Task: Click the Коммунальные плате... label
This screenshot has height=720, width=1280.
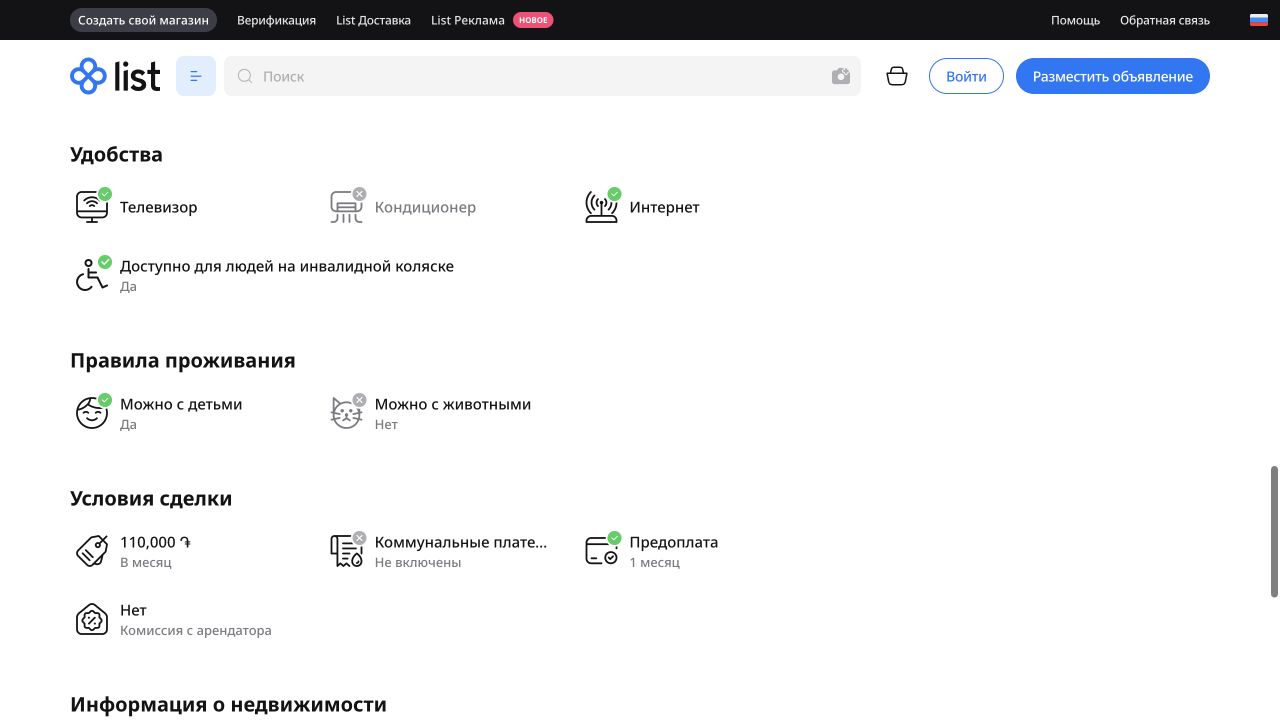Action: point(461,542)
